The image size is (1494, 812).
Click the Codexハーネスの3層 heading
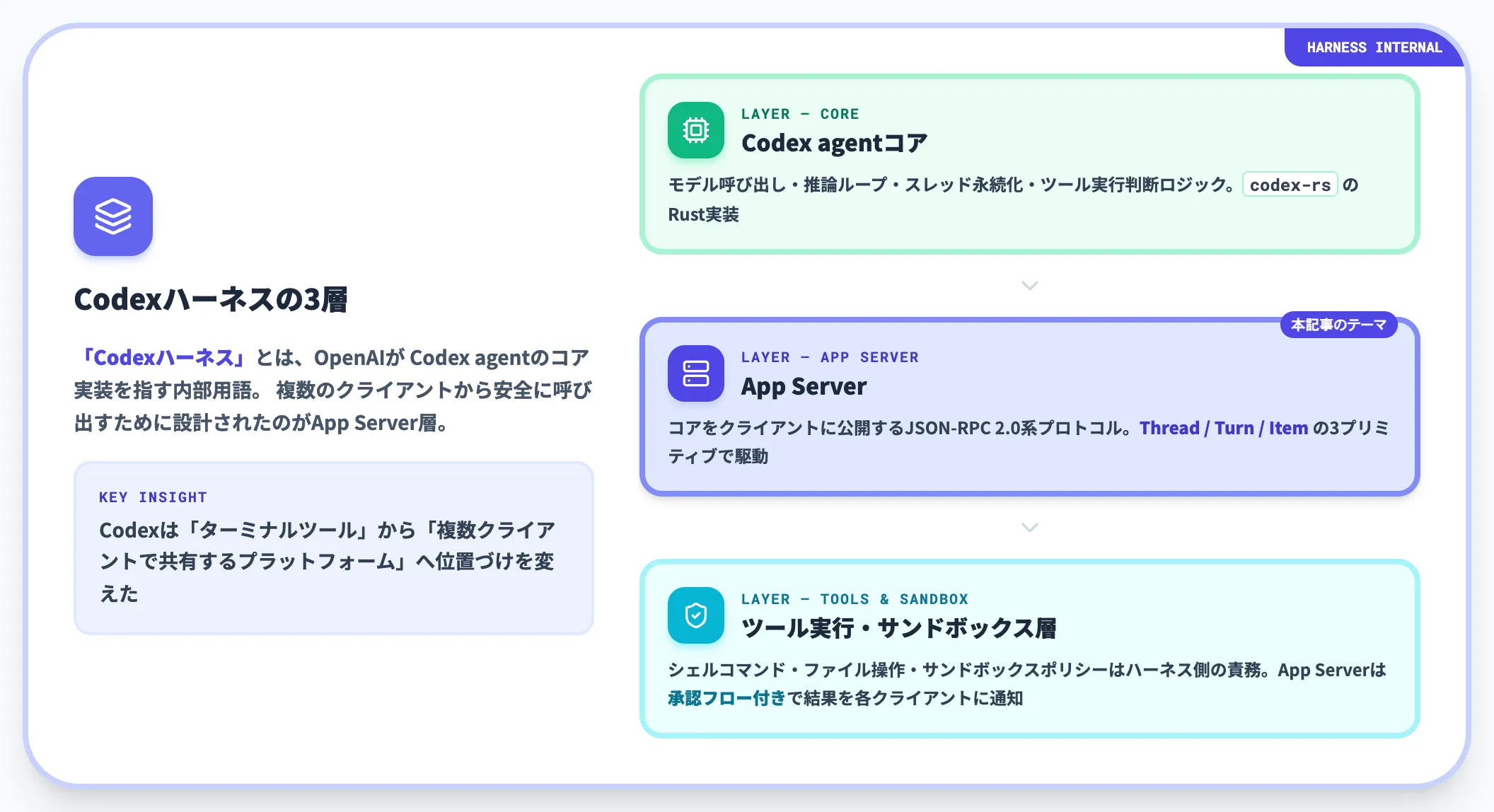point(211,299)
